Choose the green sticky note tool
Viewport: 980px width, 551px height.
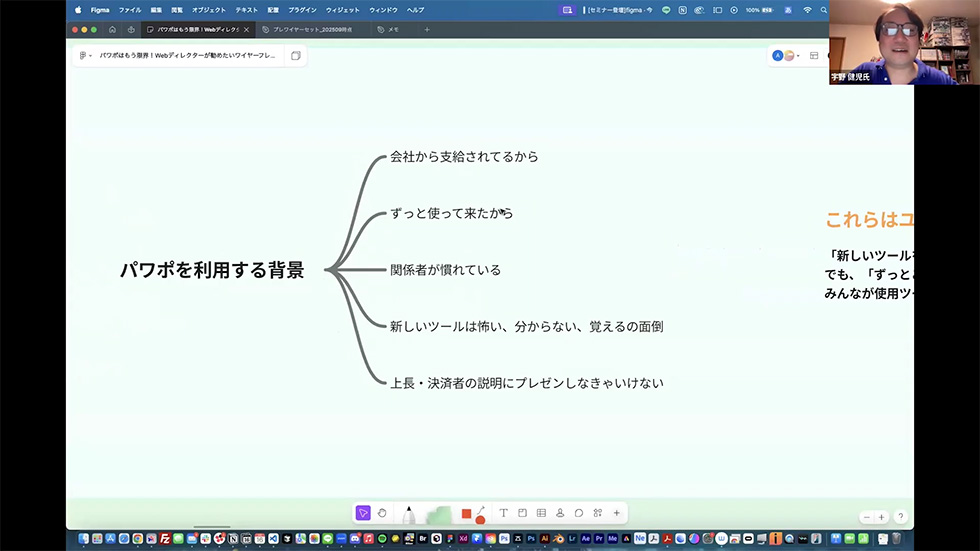tap(439, 515)
